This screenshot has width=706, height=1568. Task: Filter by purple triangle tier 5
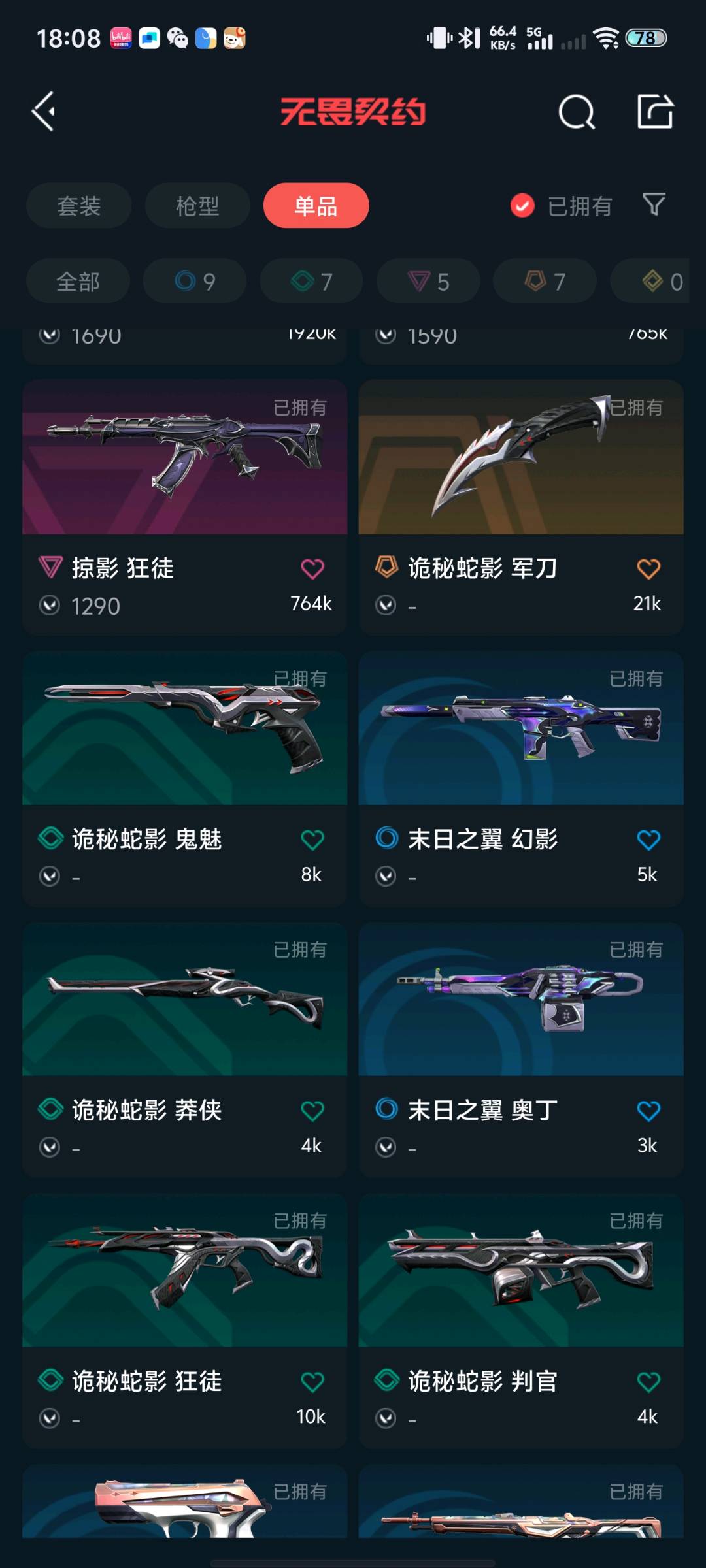(428, 282)
